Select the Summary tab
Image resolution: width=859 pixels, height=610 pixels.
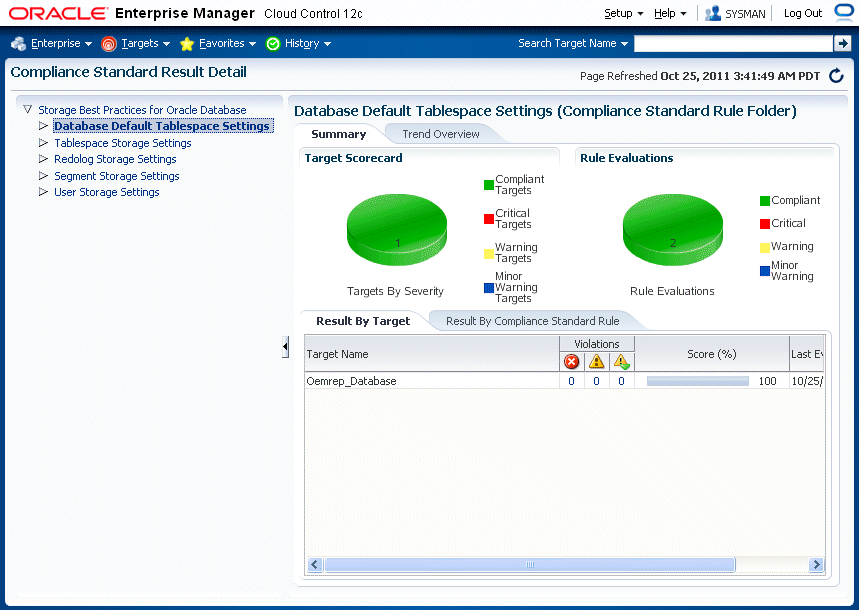[339, 134]
